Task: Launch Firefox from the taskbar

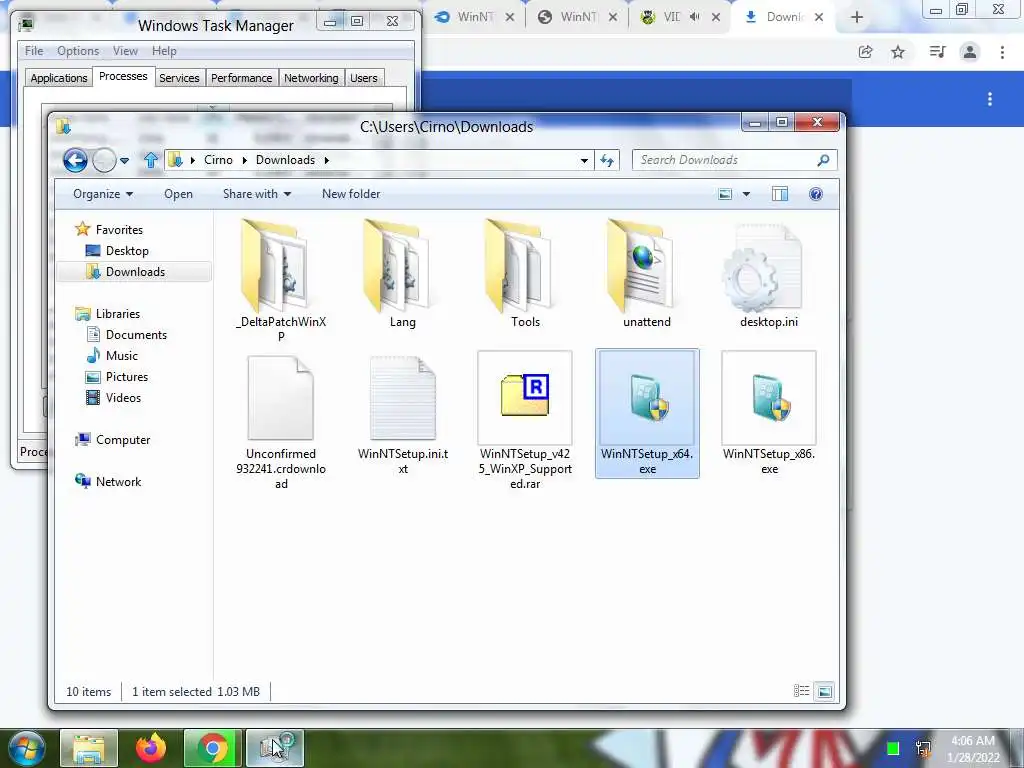Action: tap(151, 748)
